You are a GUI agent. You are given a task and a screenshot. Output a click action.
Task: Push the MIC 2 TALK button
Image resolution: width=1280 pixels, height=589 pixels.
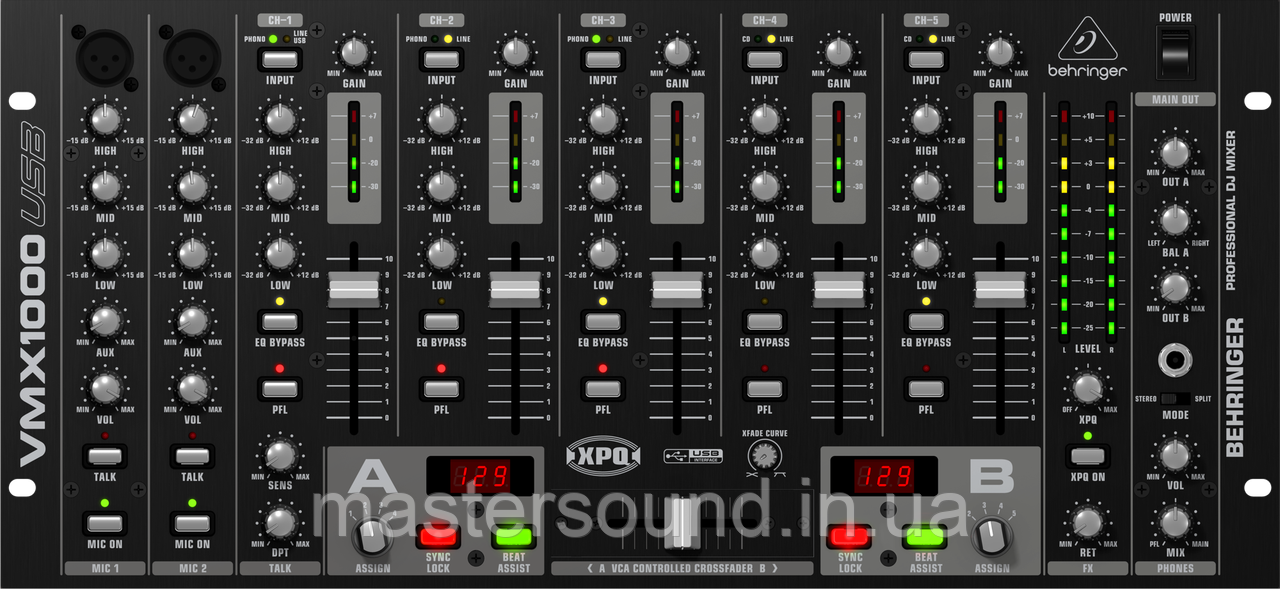tap(192, 456)
